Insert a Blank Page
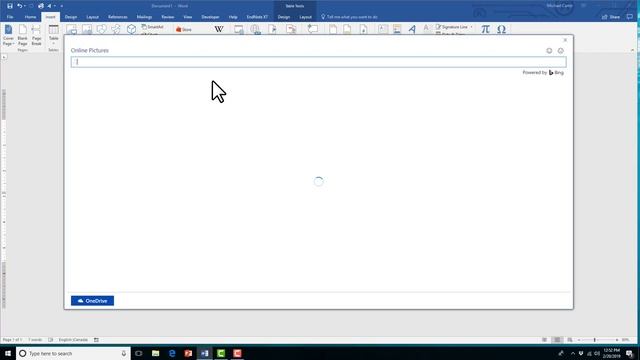The image size is (640, 360). coord(22,36)
